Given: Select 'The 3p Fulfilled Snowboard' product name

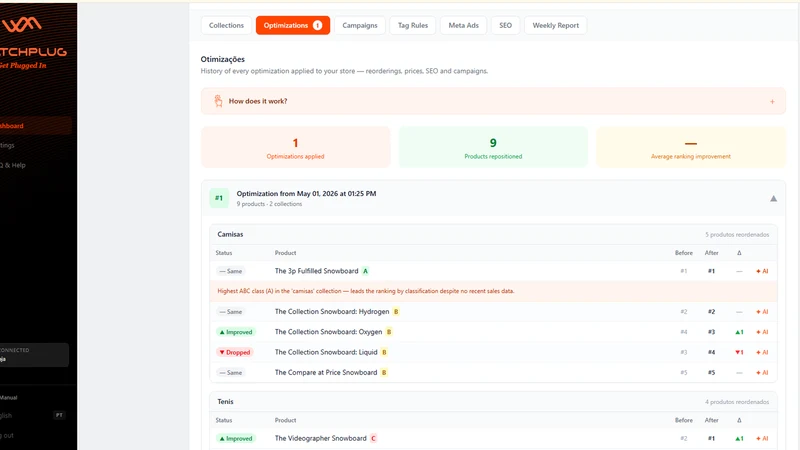Looking at the screenshot, I should 316,271.
